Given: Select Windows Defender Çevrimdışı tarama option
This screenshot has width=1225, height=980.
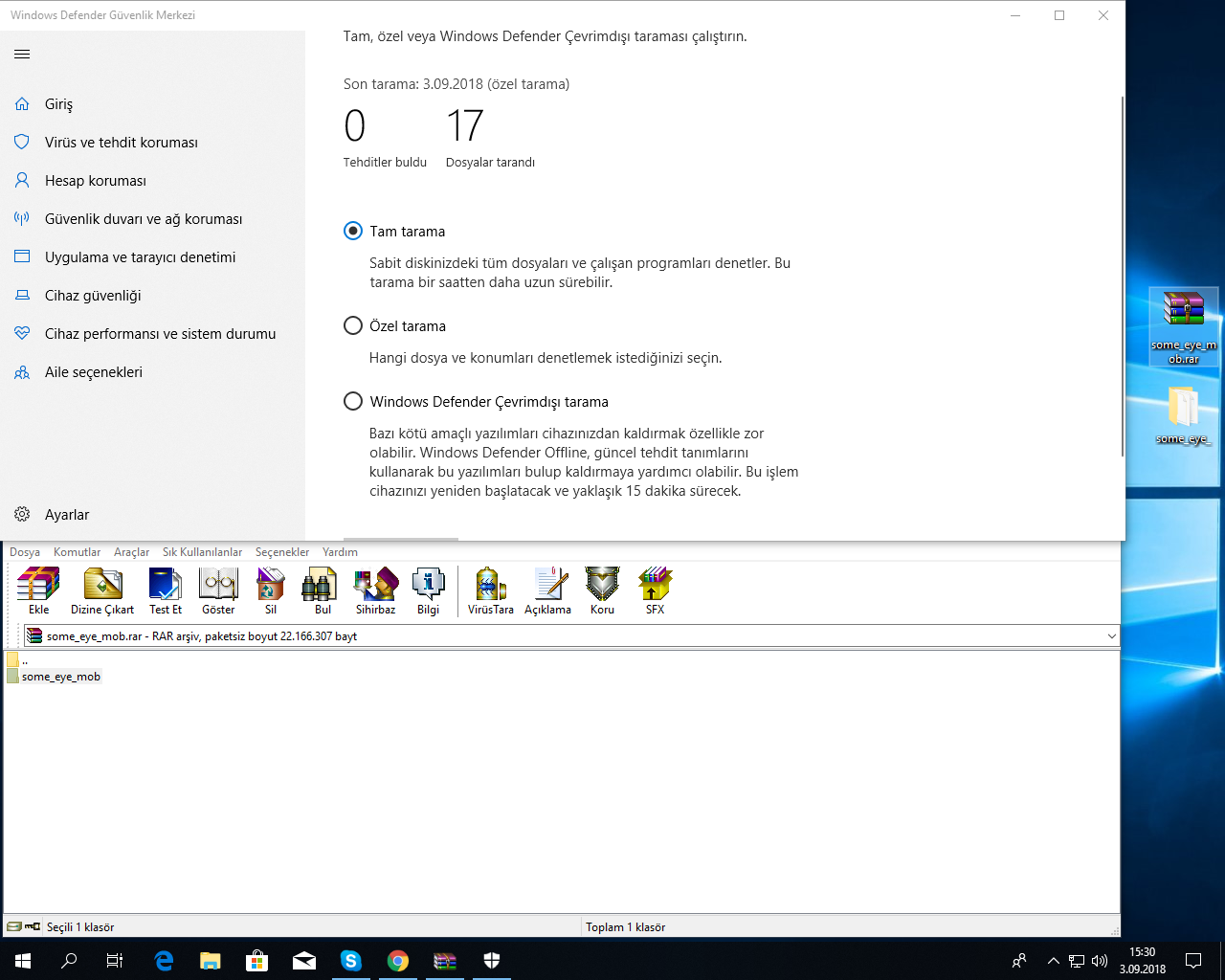Looking at the screenshot, I should point(353,401).
